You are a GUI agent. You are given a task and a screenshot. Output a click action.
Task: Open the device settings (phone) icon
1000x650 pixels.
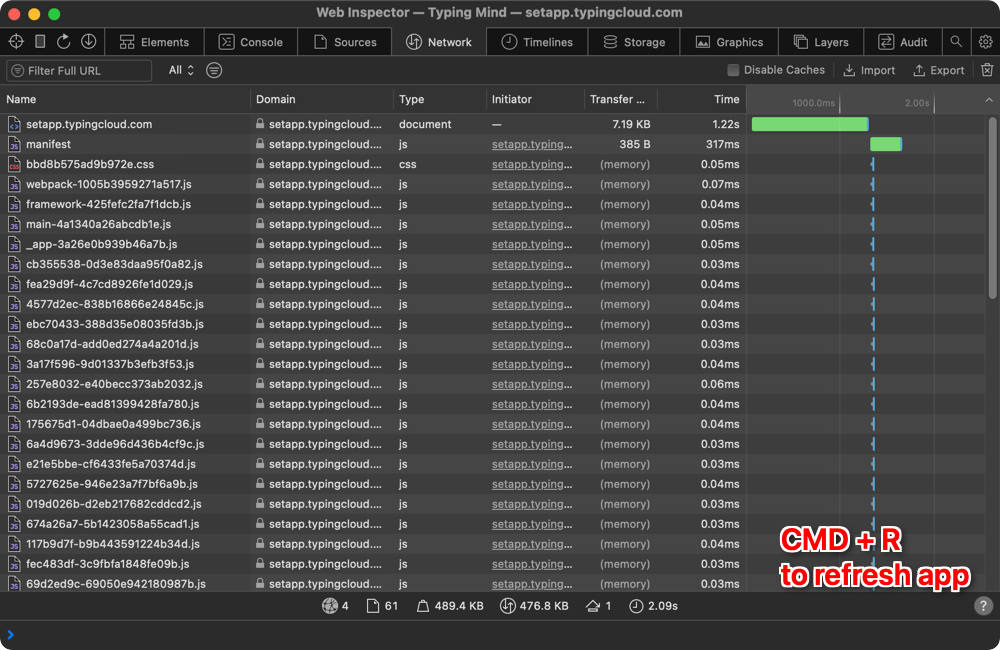(40, 41)
